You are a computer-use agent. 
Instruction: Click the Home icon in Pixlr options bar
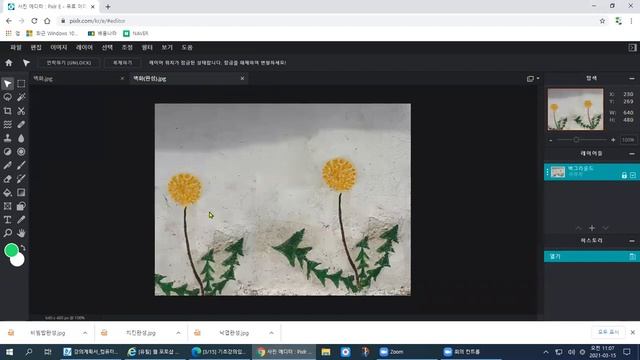(x=9, y=63)
